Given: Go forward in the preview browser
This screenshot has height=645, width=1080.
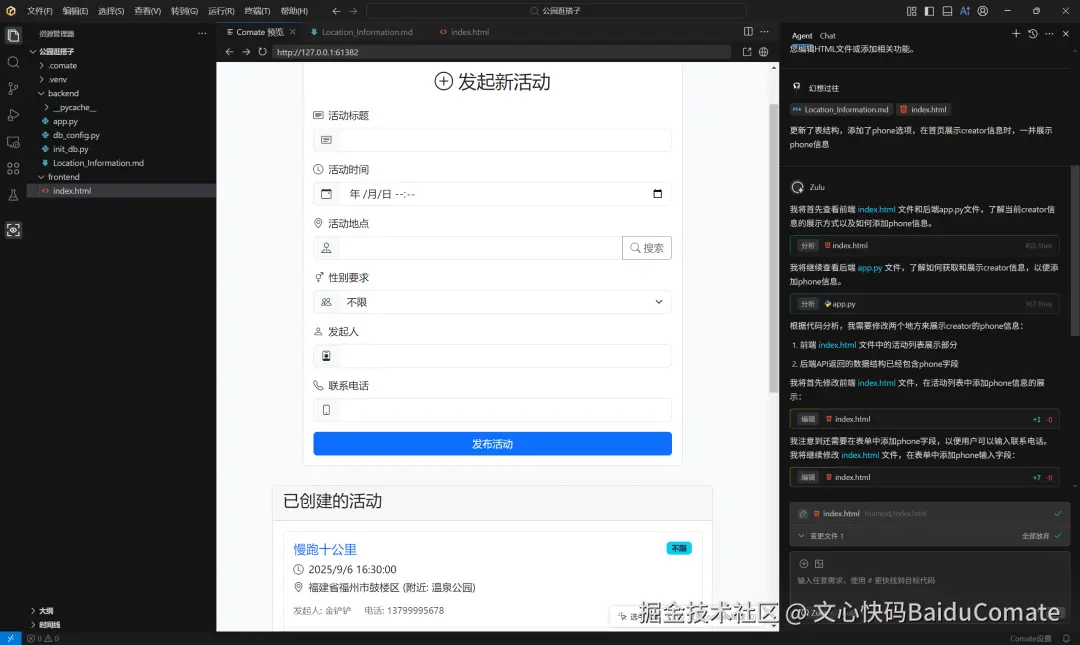Looking at the screenshot, I should 246,52.
